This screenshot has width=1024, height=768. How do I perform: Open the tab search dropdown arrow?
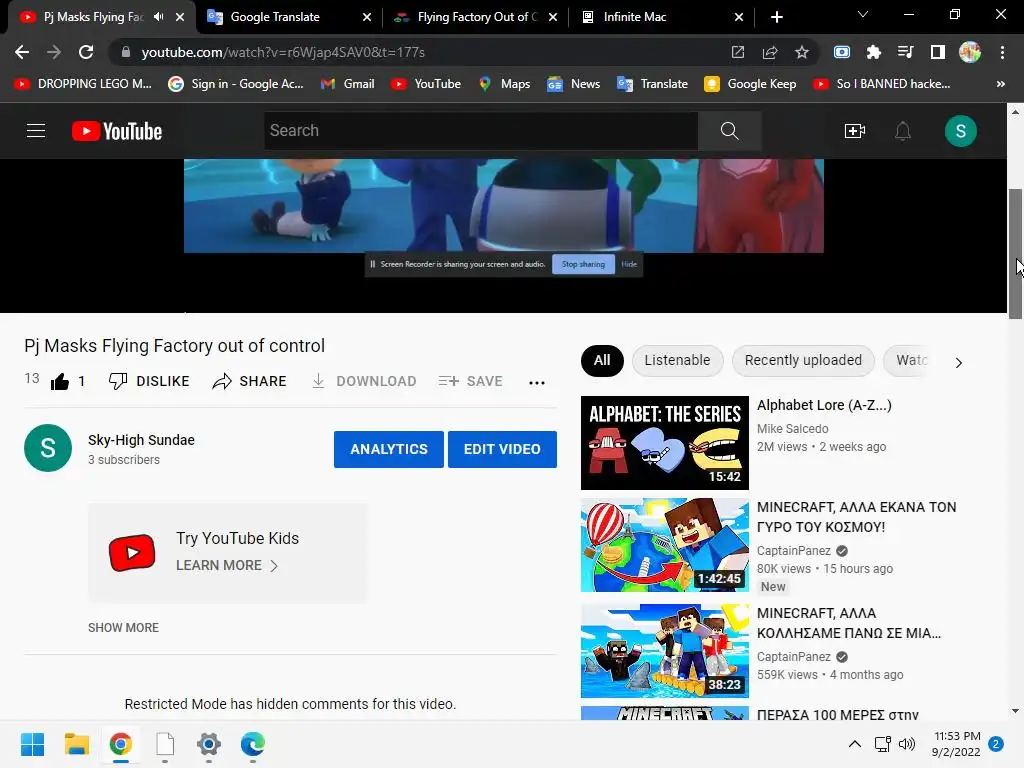pos(863,14)
